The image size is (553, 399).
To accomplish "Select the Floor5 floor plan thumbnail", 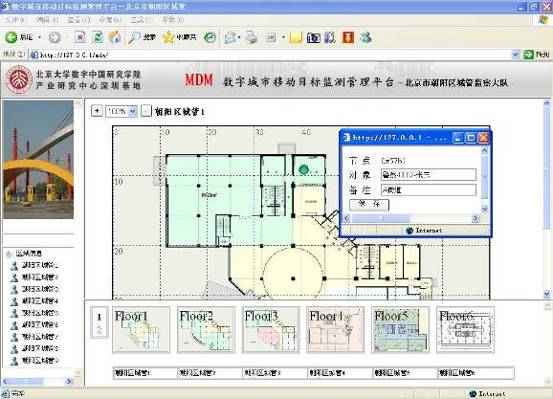I will [400, 330].
